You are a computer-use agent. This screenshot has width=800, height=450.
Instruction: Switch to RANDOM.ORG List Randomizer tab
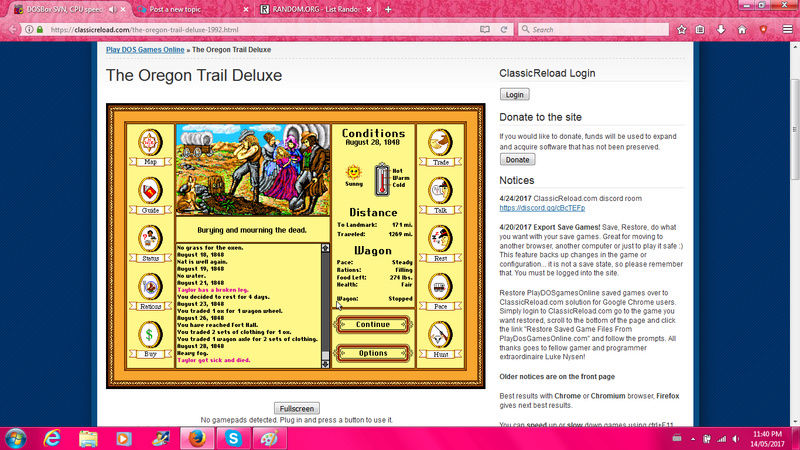coord(315,9)
